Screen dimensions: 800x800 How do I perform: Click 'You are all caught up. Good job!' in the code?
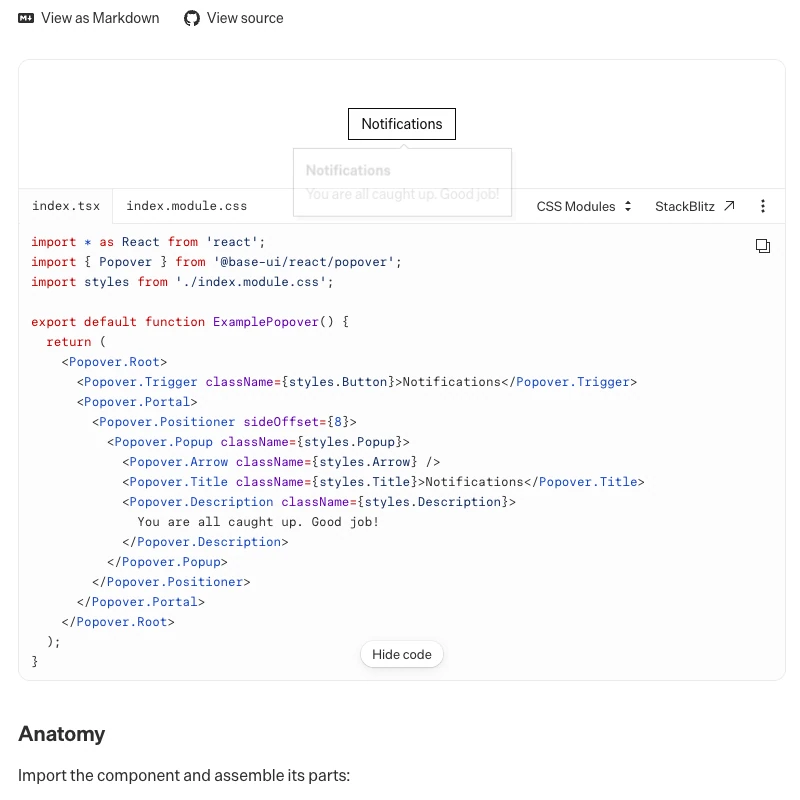(258, 522)
